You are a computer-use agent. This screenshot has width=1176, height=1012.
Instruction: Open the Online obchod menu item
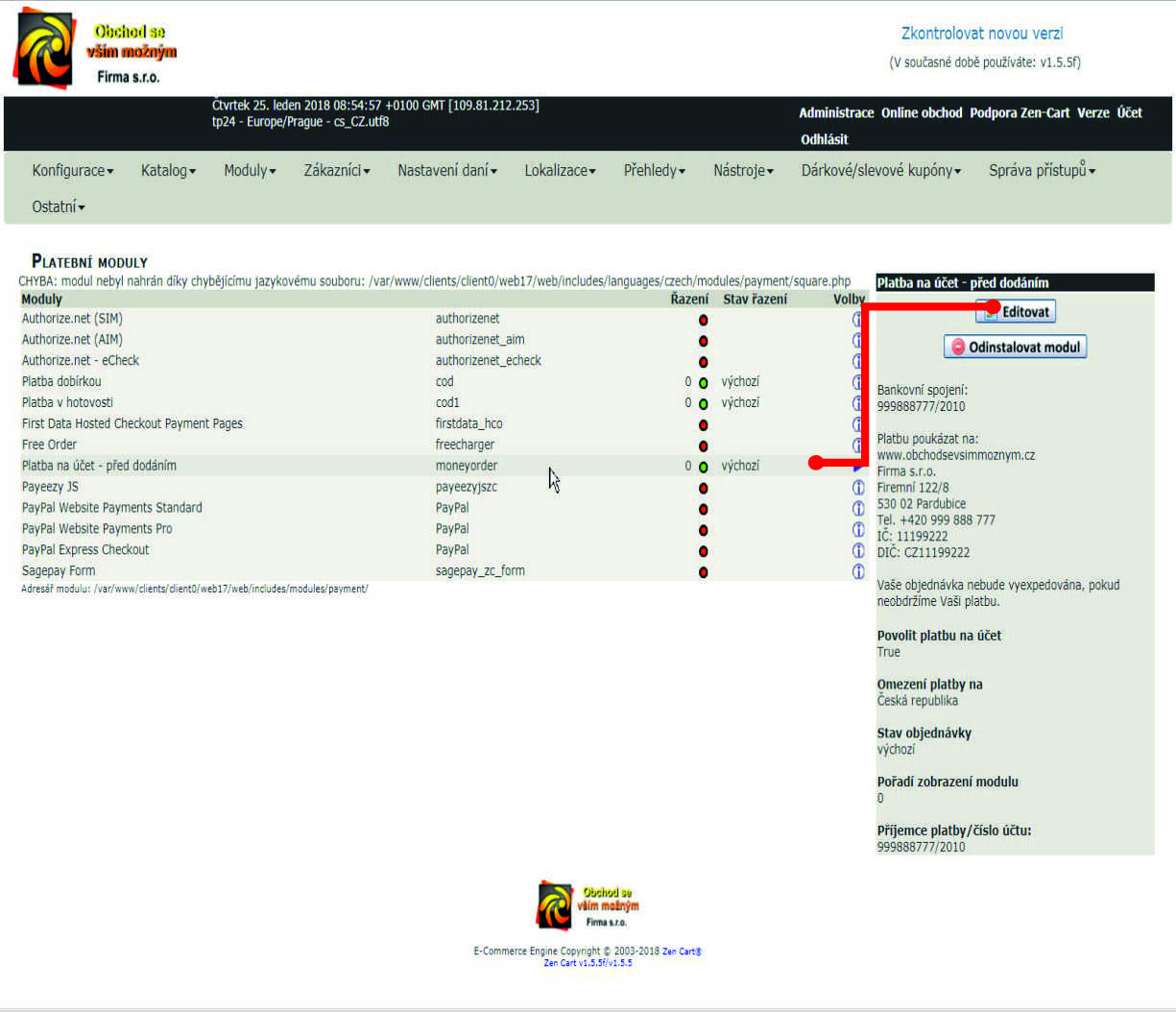(x=922, y=113)
